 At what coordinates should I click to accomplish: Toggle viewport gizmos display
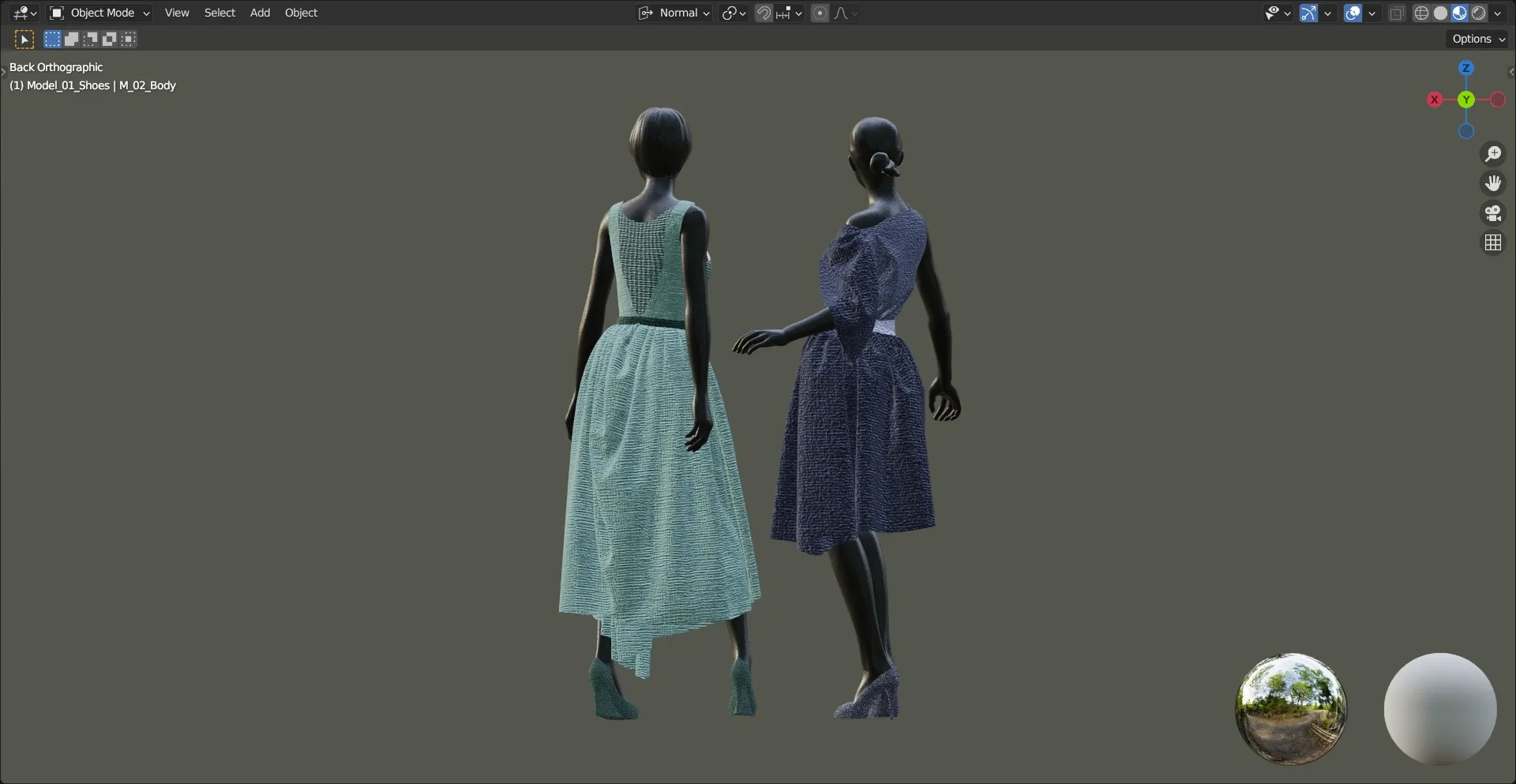point(1308,13)
